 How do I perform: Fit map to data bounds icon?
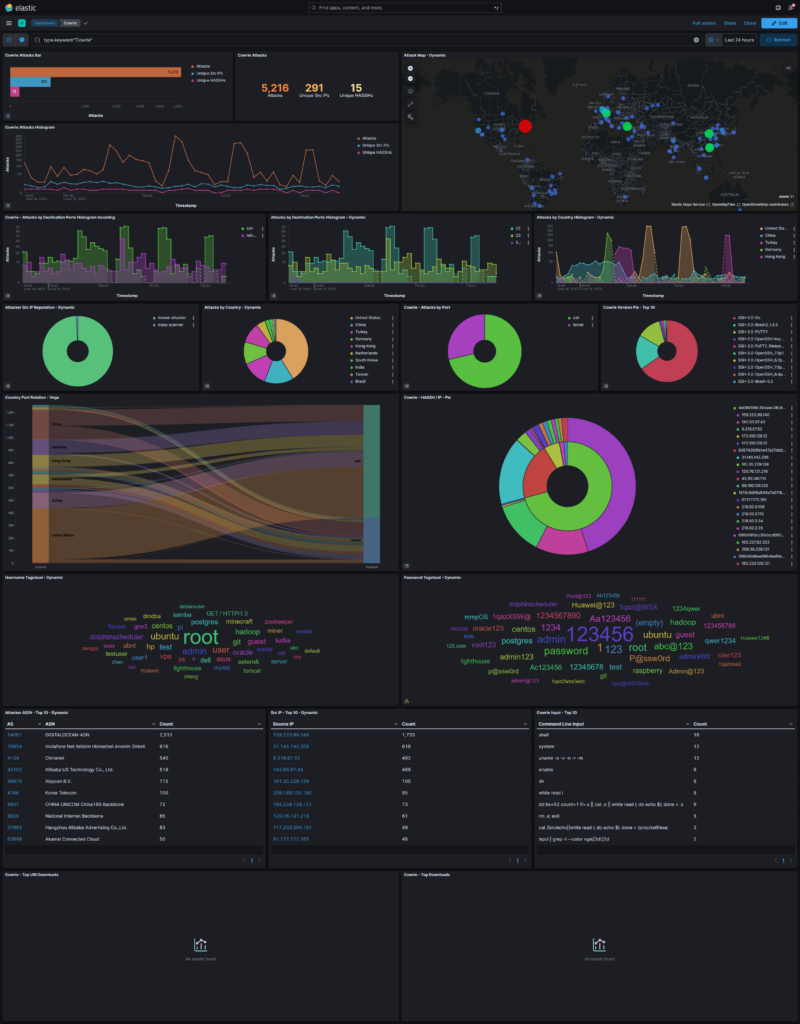410,91
